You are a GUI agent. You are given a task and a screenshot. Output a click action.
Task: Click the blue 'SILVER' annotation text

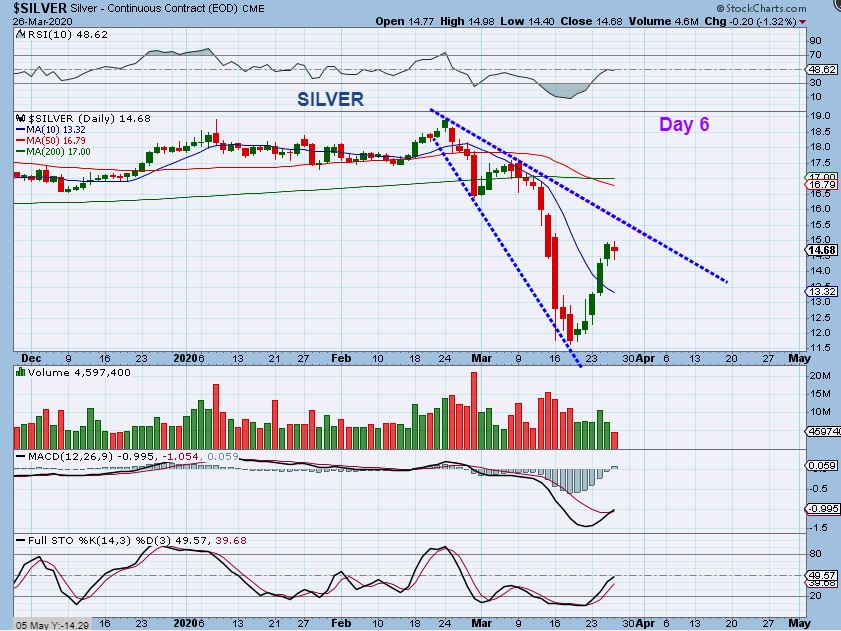(x=330, y=99)
